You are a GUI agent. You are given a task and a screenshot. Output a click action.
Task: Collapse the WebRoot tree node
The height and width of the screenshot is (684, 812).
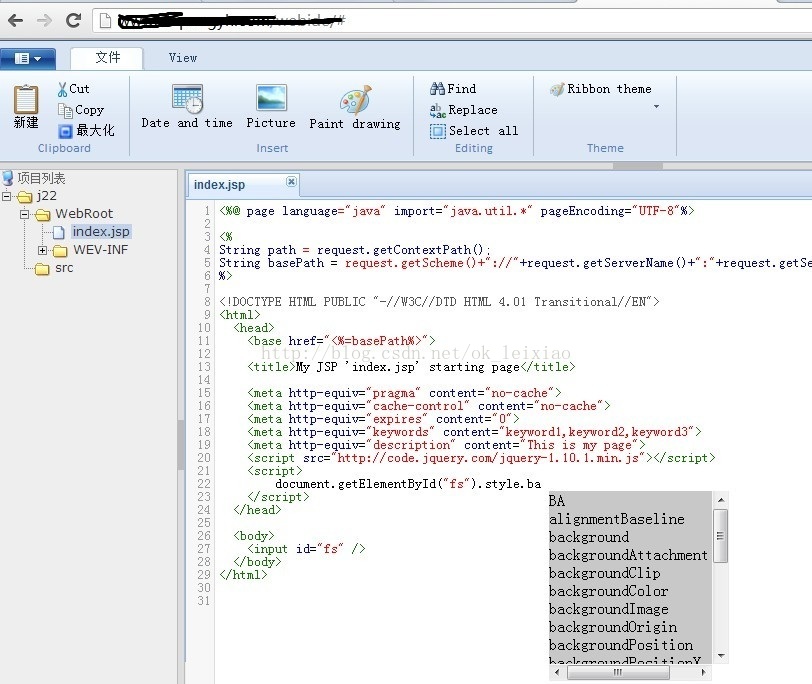pos(24,214)
